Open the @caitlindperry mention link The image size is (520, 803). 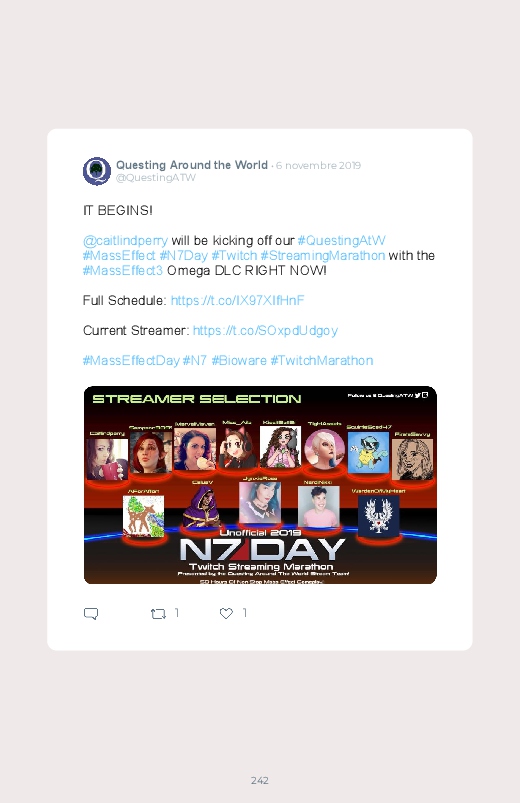point(125,240)
